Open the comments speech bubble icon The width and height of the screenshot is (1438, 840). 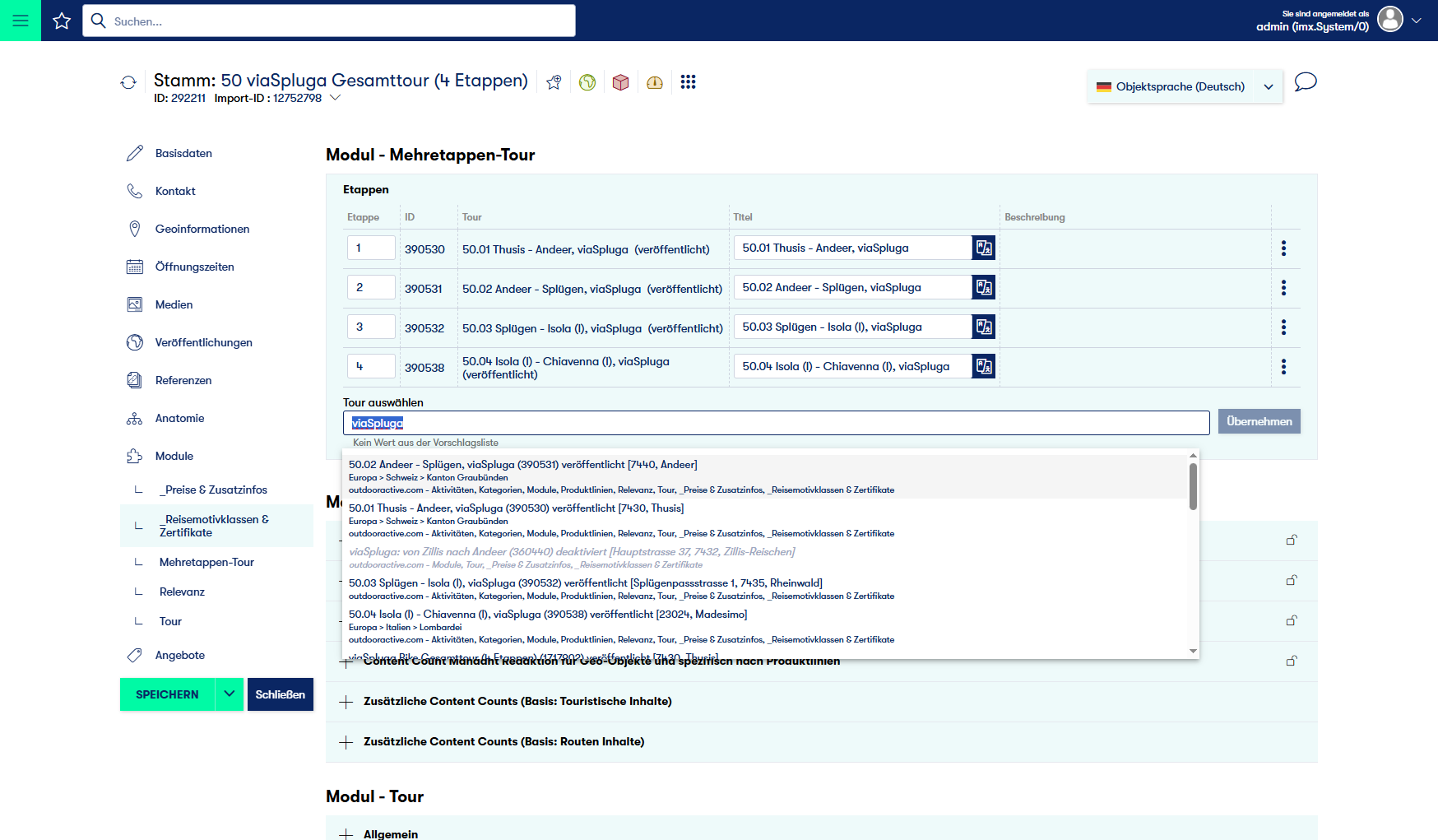pos(1306,81)
